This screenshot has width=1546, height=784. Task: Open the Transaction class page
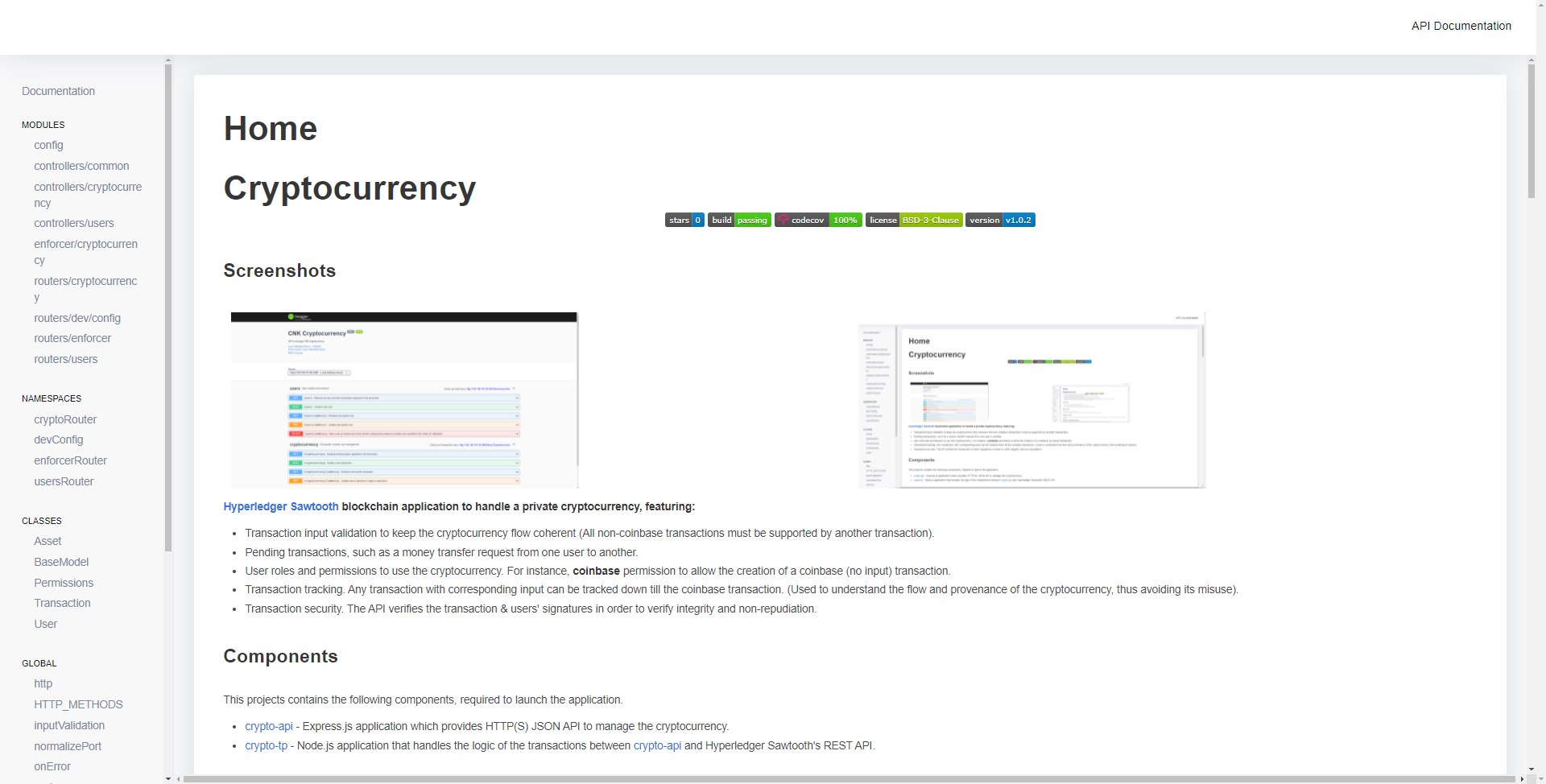click(x=62, y=603)
